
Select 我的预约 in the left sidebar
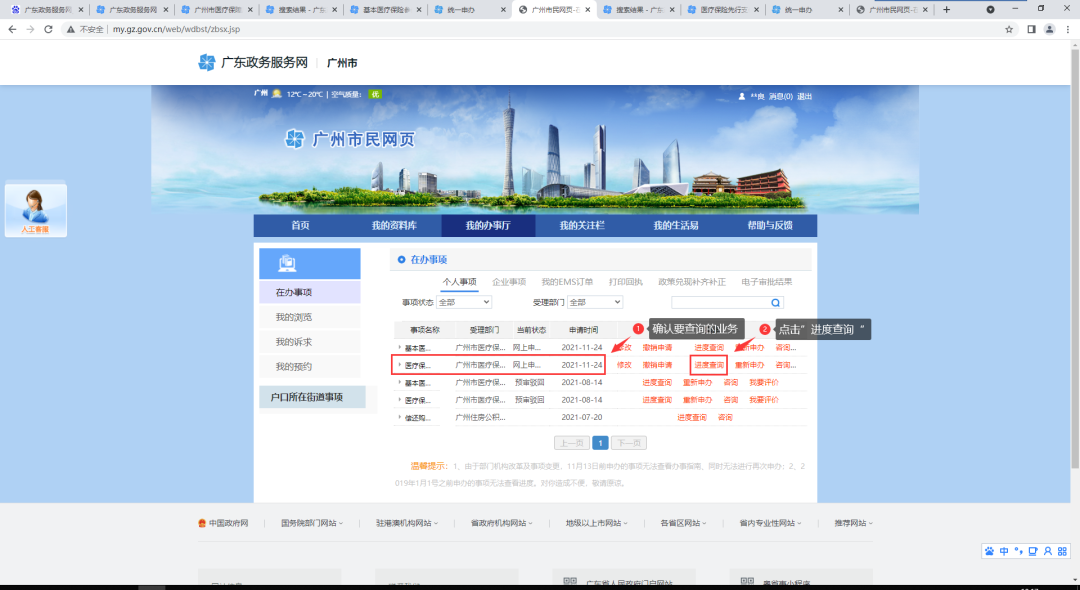(x=294, y=367)
